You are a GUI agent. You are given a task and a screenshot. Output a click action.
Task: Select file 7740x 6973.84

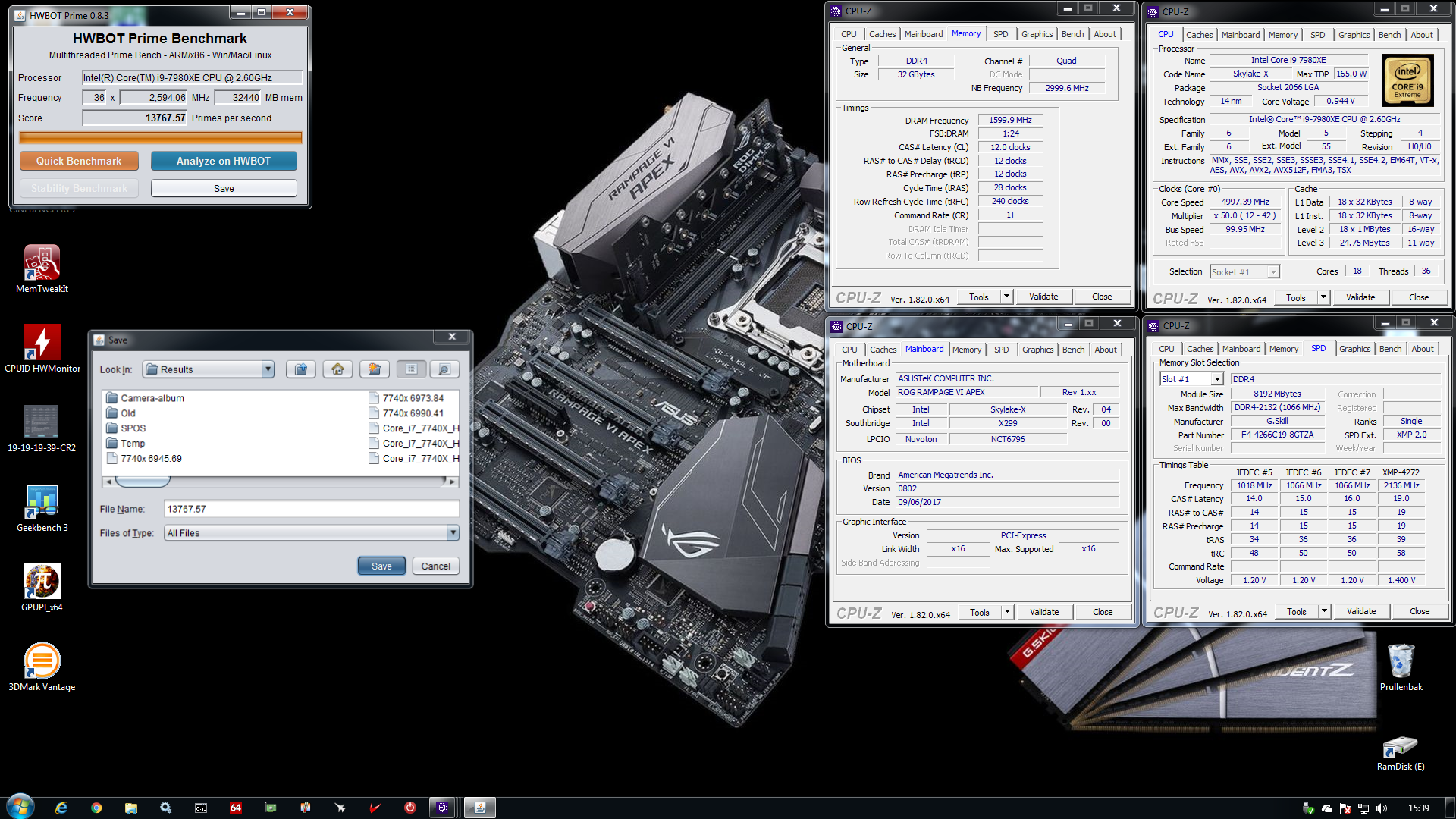pos(406,398)
